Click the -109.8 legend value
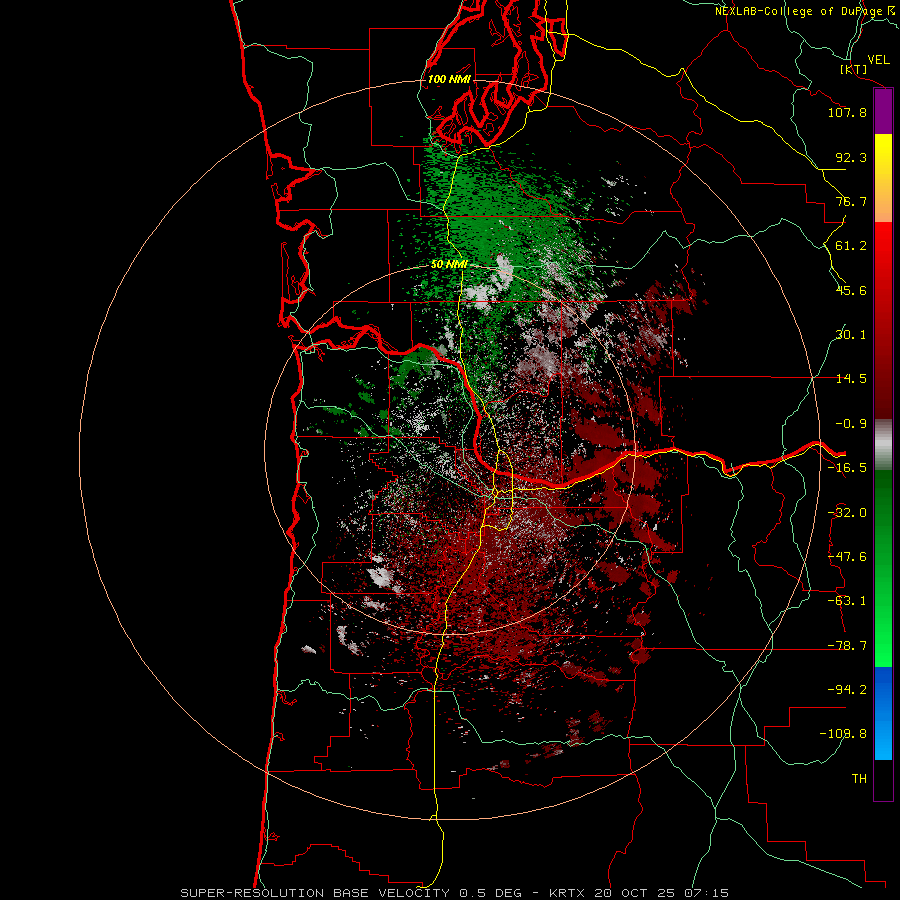This screenshot has width=900, height=900. pyautogui.click(x=843, y=734)
